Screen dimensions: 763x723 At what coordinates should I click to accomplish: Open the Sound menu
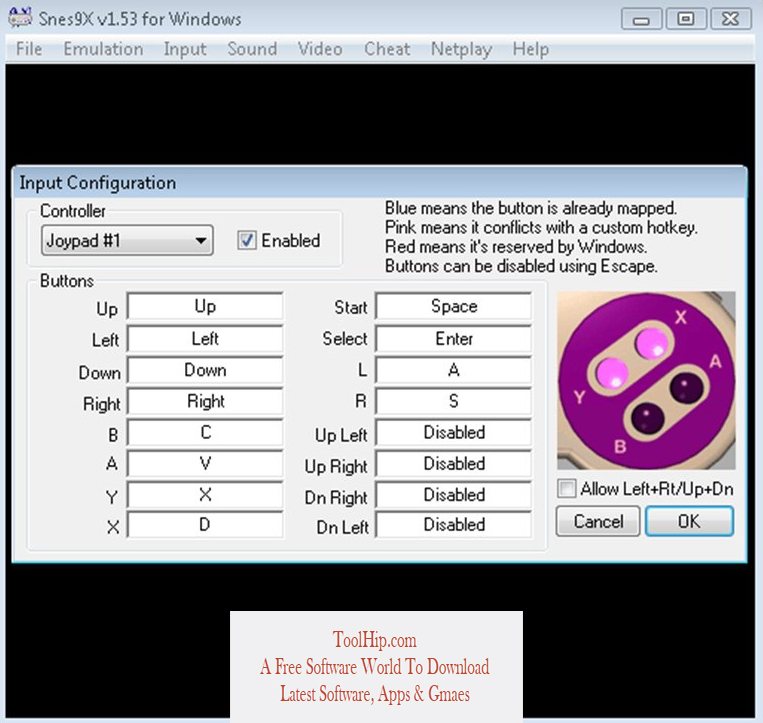point(252,49)
